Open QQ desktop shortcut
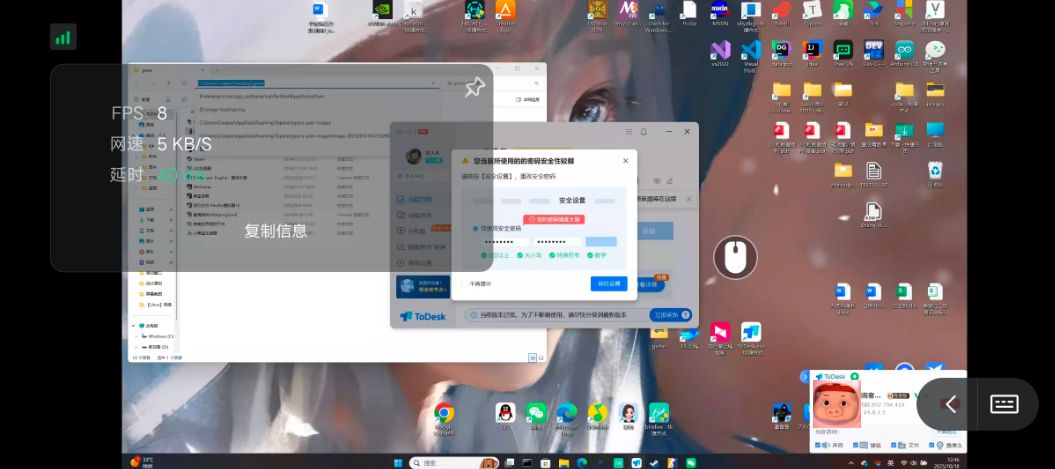1055x469 pixels. [x=505, y=416]
